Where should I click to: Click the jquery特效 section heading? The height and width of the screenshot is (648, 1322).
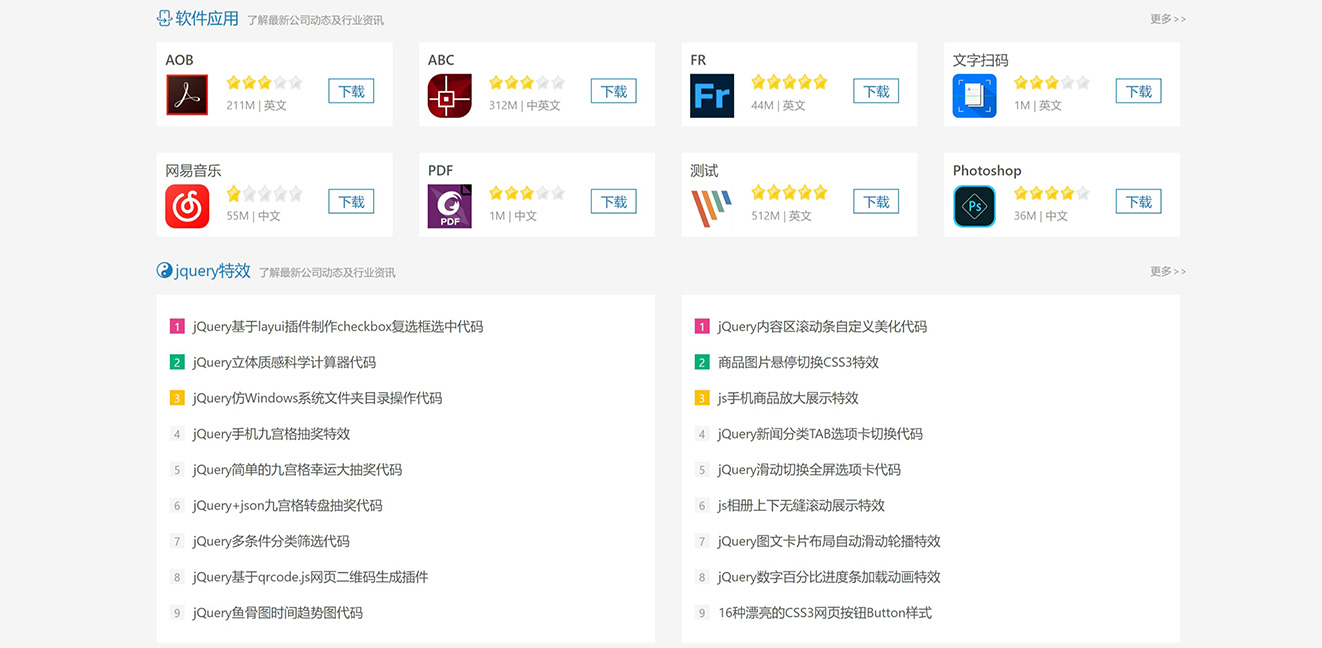(213, 270)
